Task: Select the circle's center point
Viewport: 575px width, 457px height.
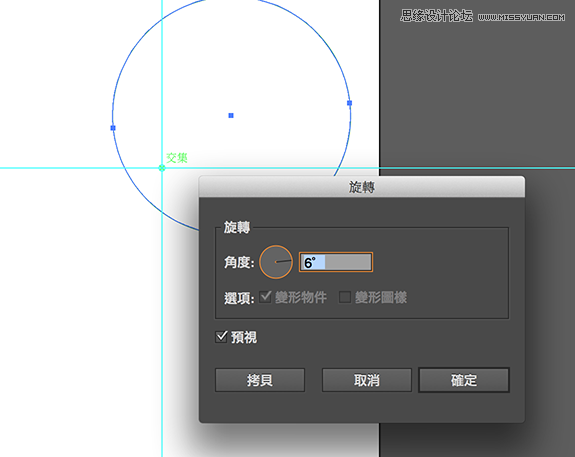Action: pyautogui.click(x=231, y=116)
